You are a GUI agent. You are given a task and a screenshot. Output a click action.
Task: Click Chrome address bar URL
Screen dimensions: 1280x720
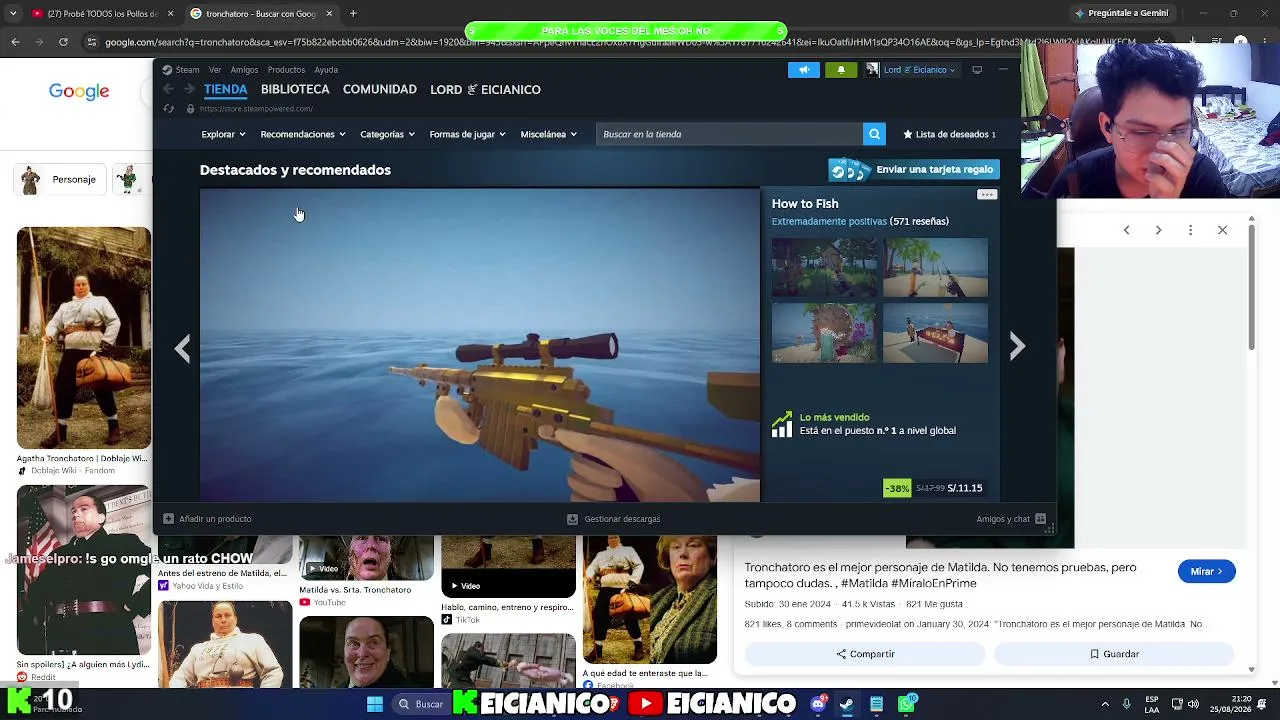pyautogui.click(x=620, y=42)
